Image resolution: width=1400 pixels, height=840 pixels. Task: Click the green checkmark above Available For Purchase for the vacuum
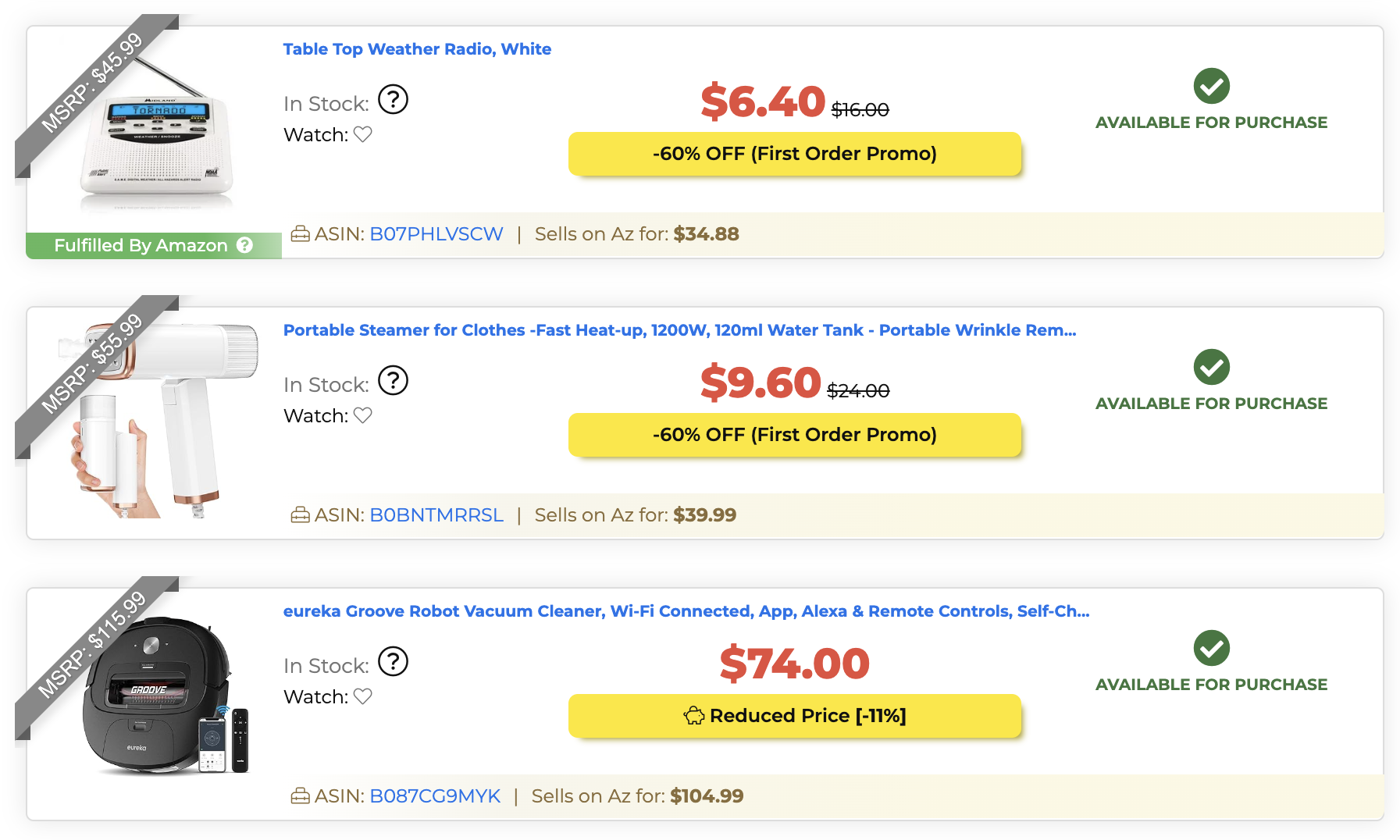coord(1211,647)
